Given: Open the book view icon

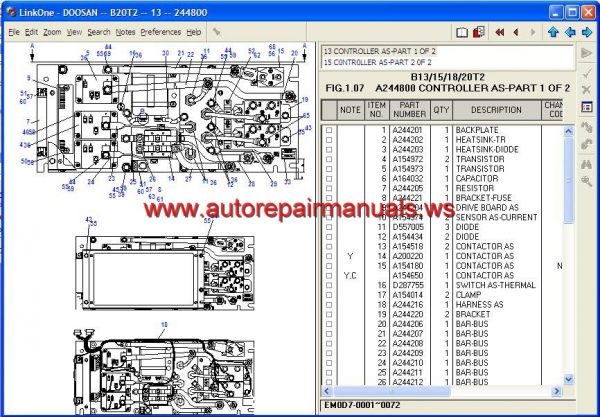Looking at the screenshot, I should [x=462, y=33].
